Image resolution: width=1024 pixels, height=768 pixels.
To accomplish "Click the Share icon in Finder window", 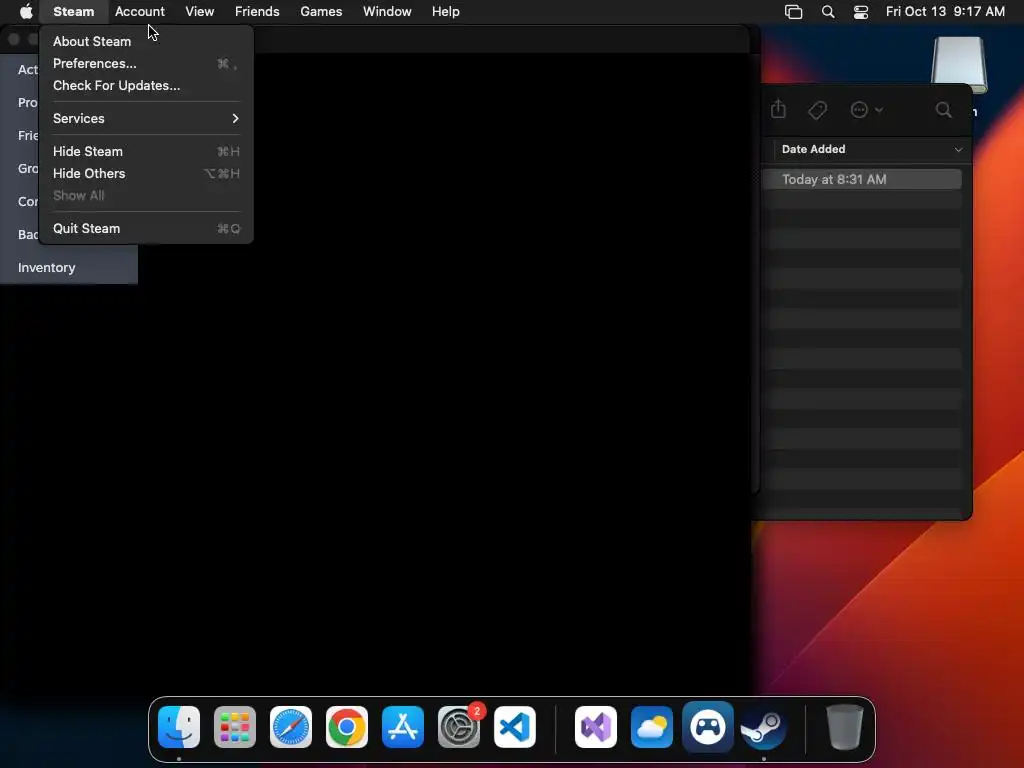I will [x=778, y=109].
